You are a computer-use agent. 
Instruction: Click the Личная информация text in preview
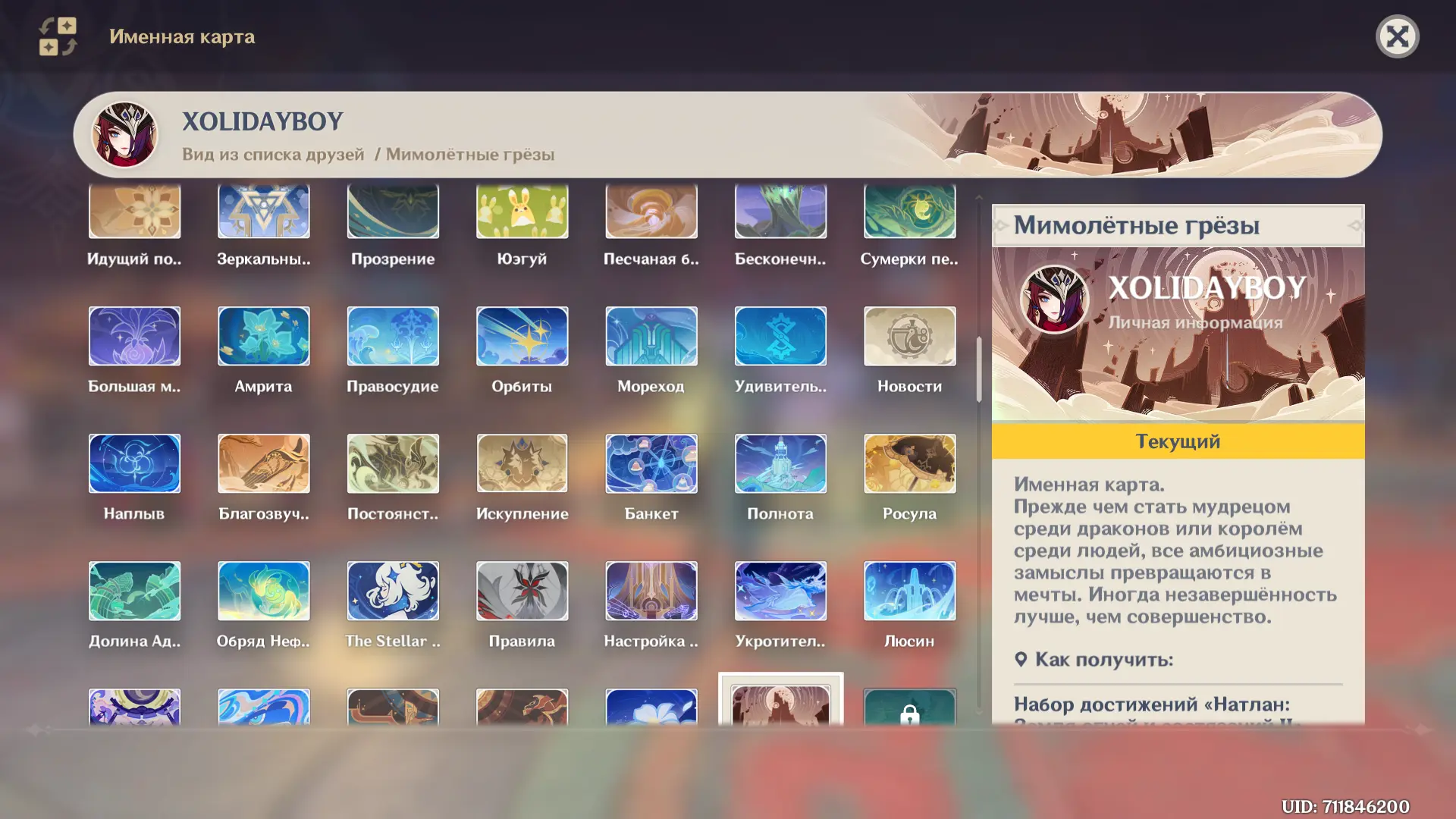1195,322
